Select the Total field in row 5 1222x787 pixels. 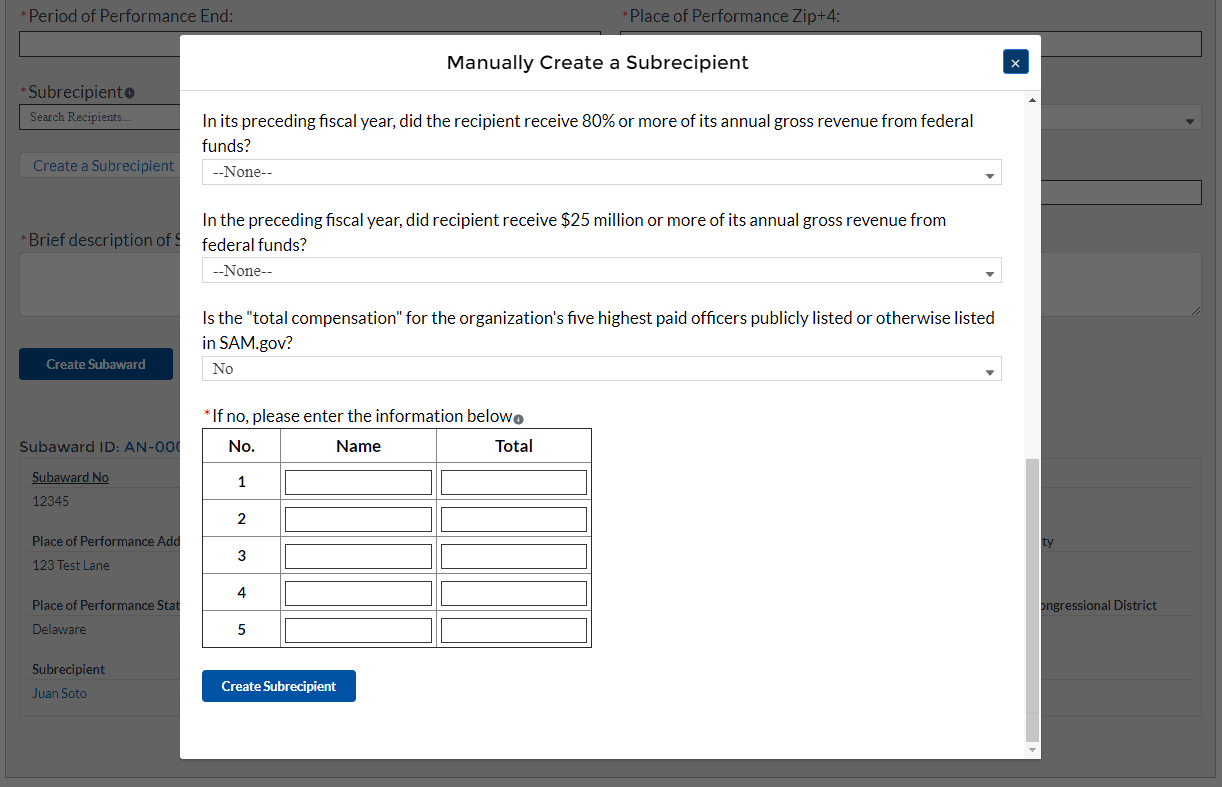click(x=513, y=631)
